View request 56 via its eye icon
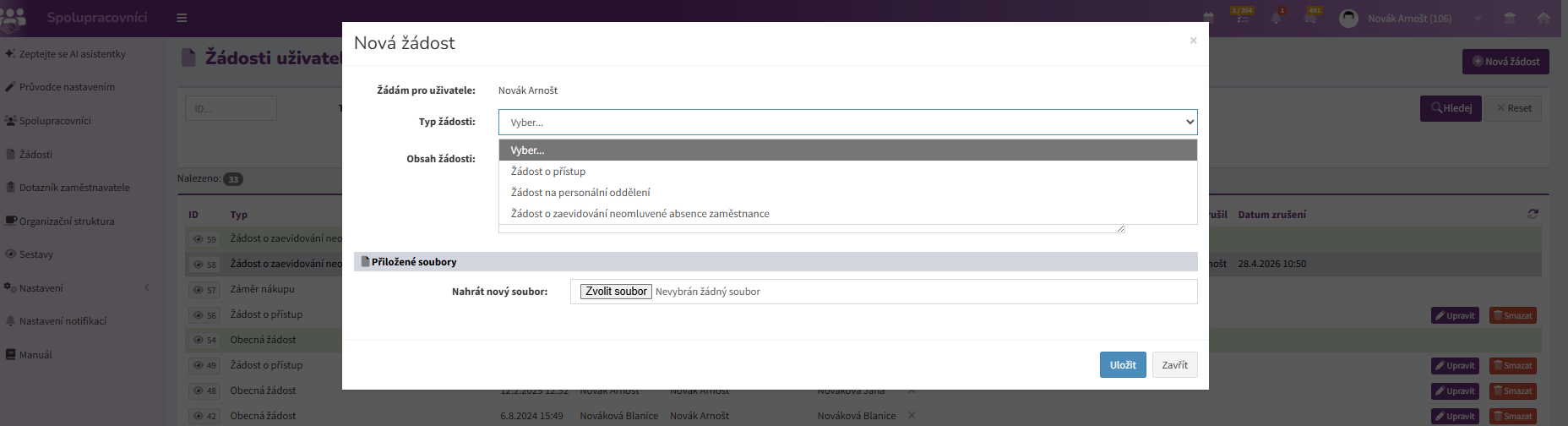 coord(204,315)
